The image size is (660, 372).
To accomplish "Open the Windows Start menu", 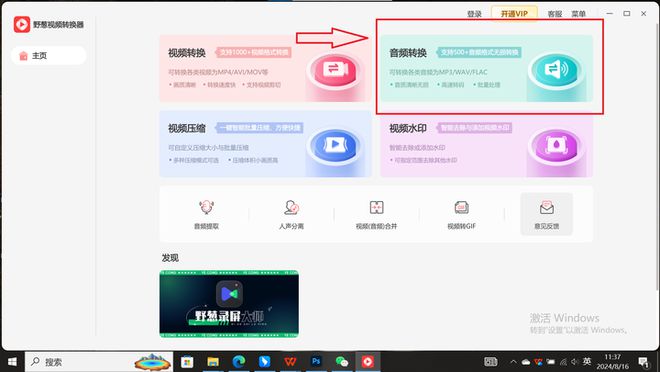I will pos(12,362).
